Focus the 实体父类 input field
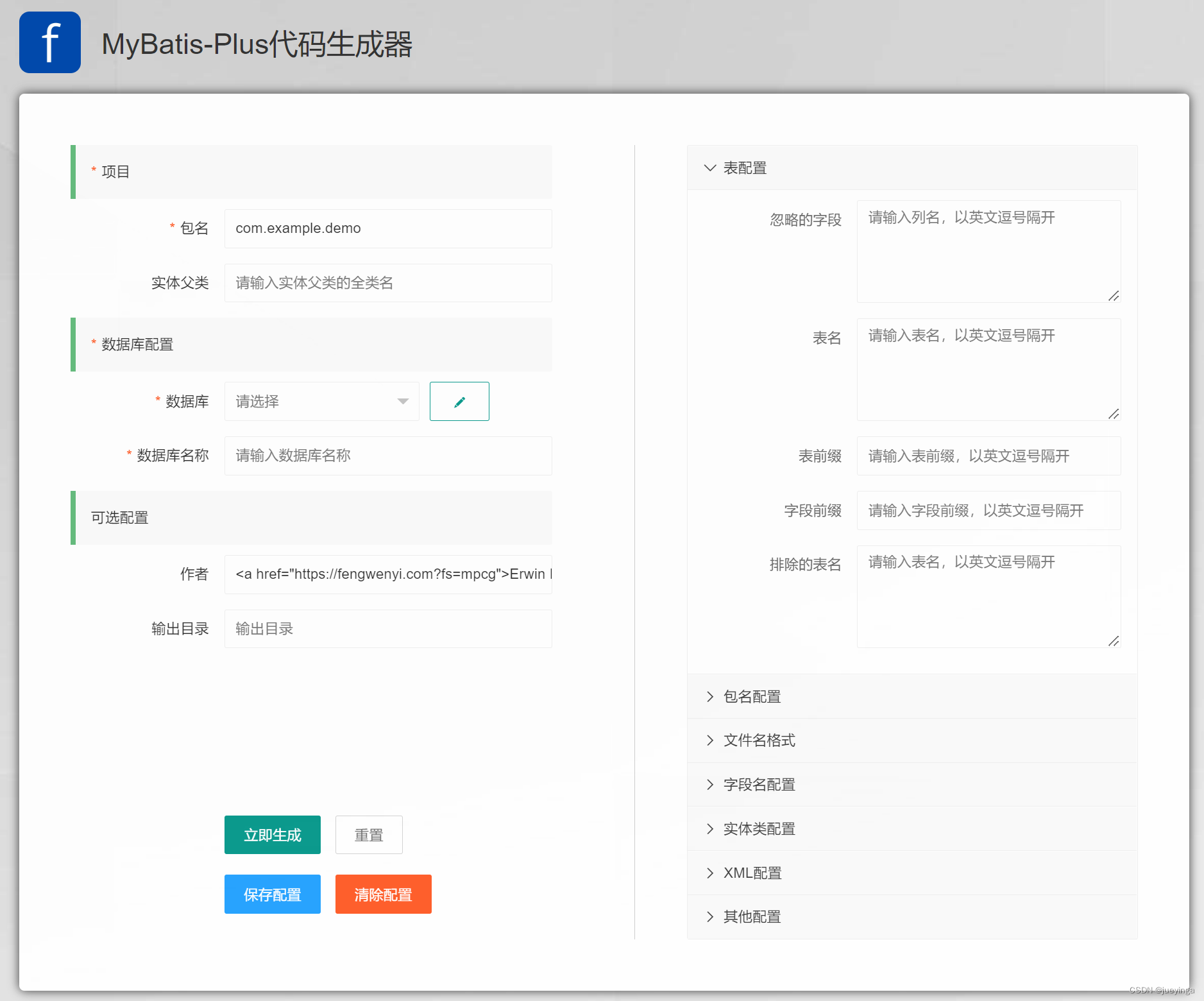 pyautogui.click(x=388, y=283)
